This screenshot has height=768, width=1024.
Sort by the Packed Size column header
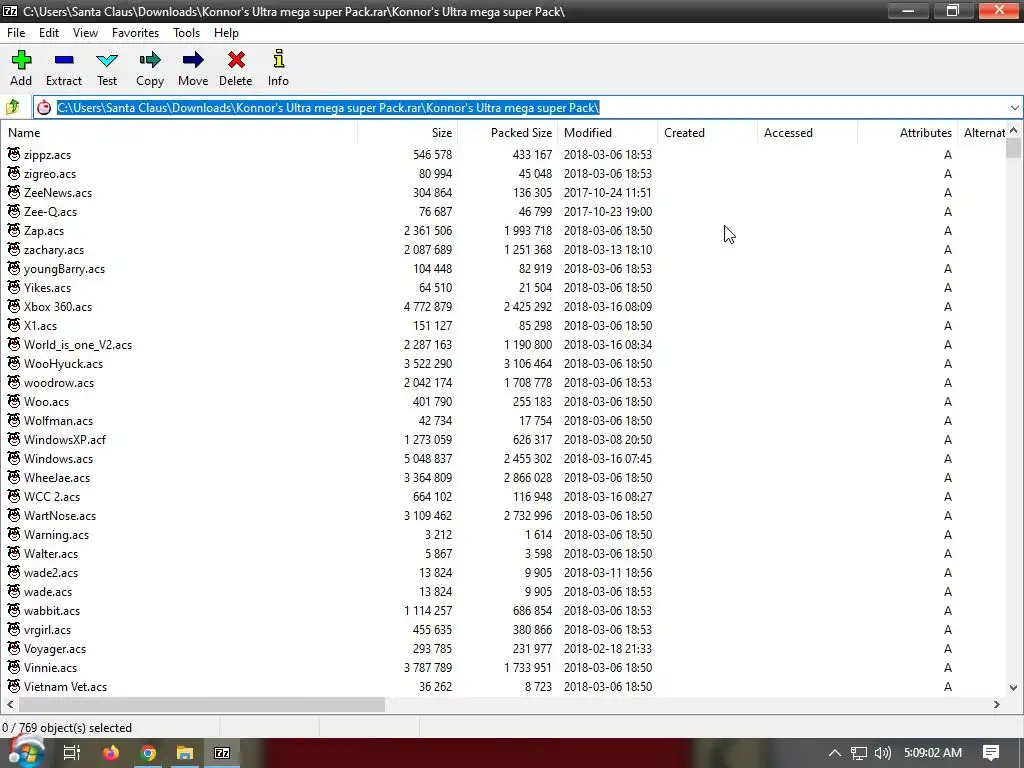(507, 133)
